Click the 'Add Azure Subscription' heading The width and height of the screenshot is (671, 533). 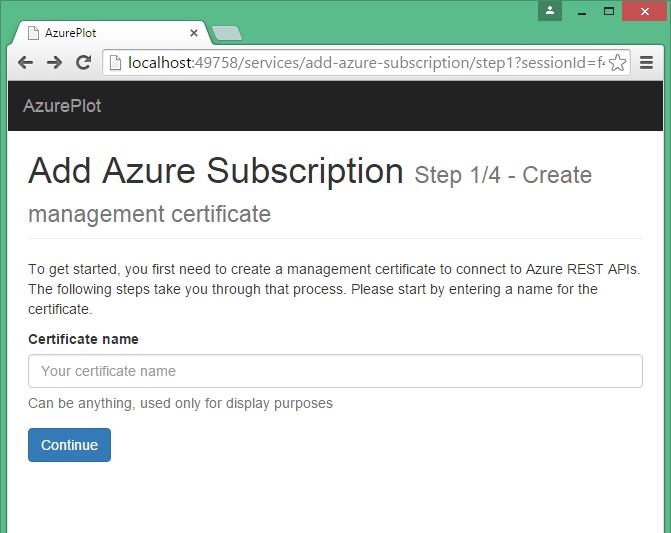216,171
